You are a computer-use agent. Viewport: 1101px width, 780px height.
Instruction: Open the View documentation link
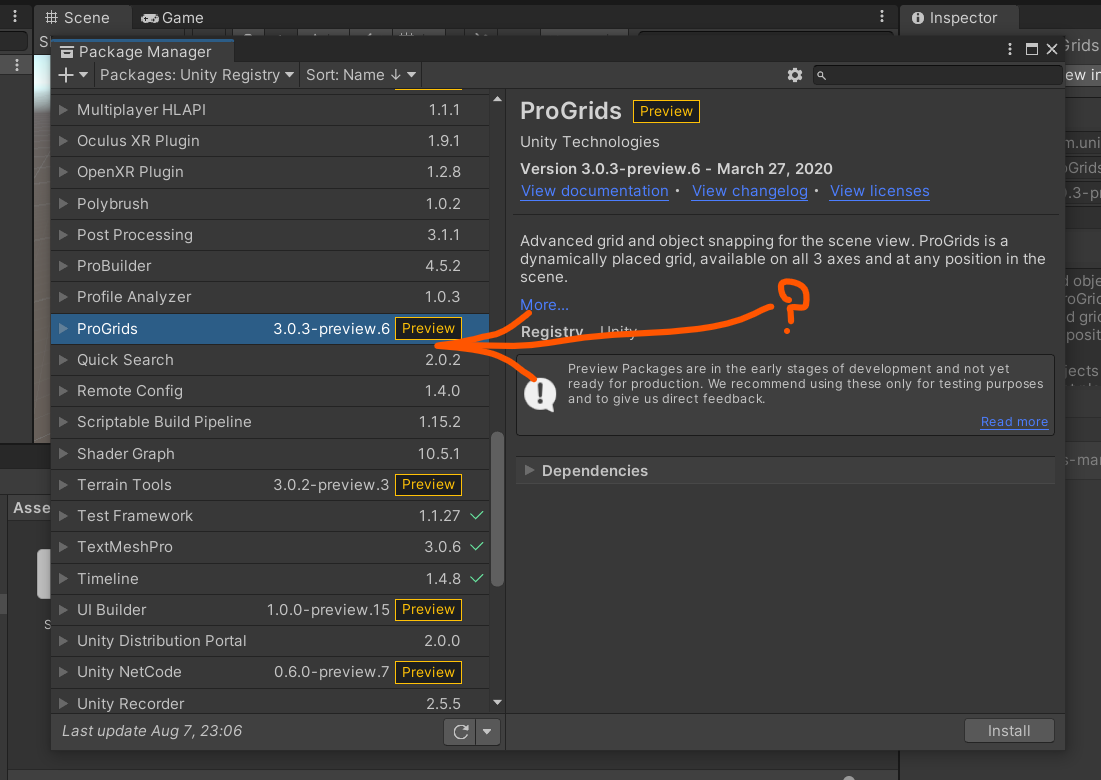coord(594,191)
